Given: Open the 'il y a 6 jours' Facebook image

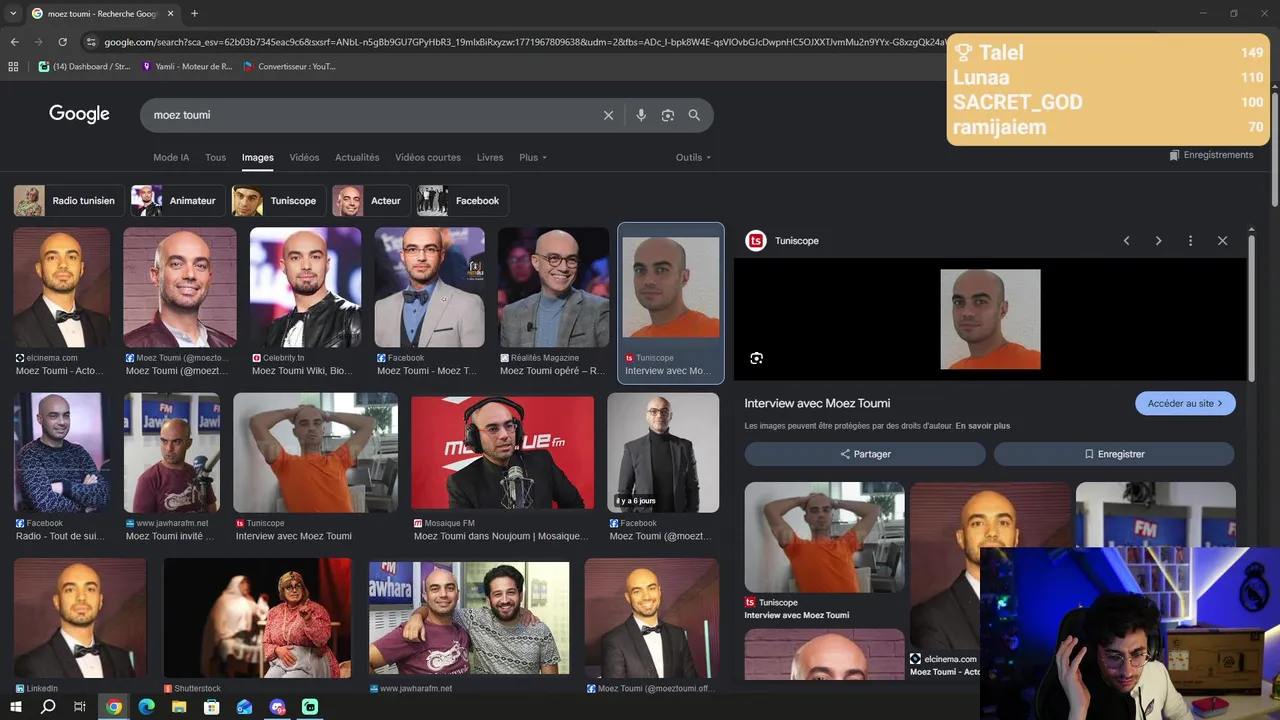Looking at the screenshot, I should pos(663,454).
